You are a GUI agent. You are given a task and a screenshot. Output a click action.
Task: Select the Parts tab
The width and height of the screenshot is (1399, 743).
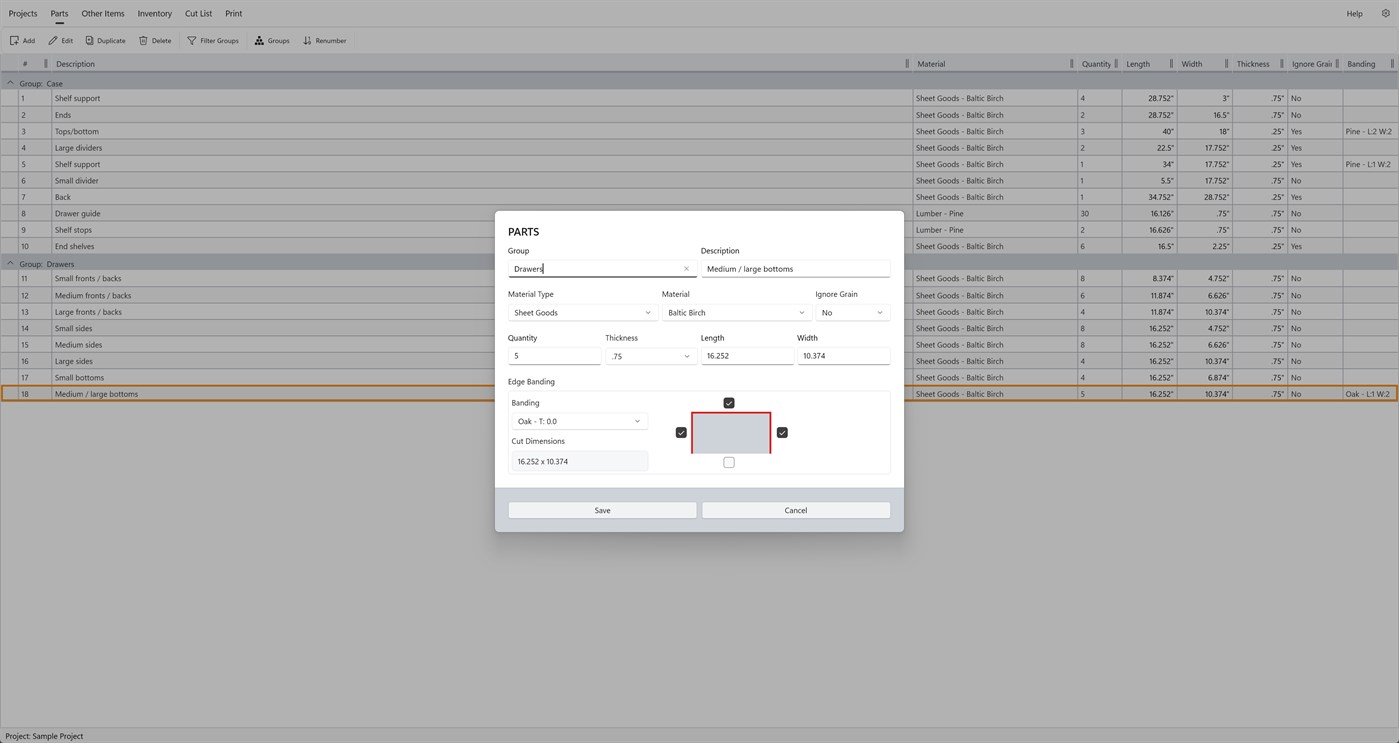coord(60,14)
